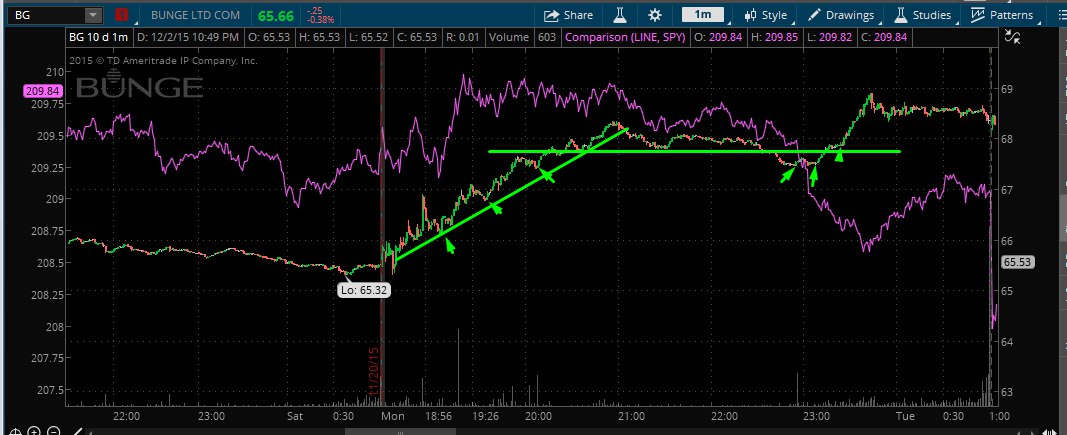Click the SPY H: 209.85 value
1067x435 pixels.
click(x=773, y=37)
